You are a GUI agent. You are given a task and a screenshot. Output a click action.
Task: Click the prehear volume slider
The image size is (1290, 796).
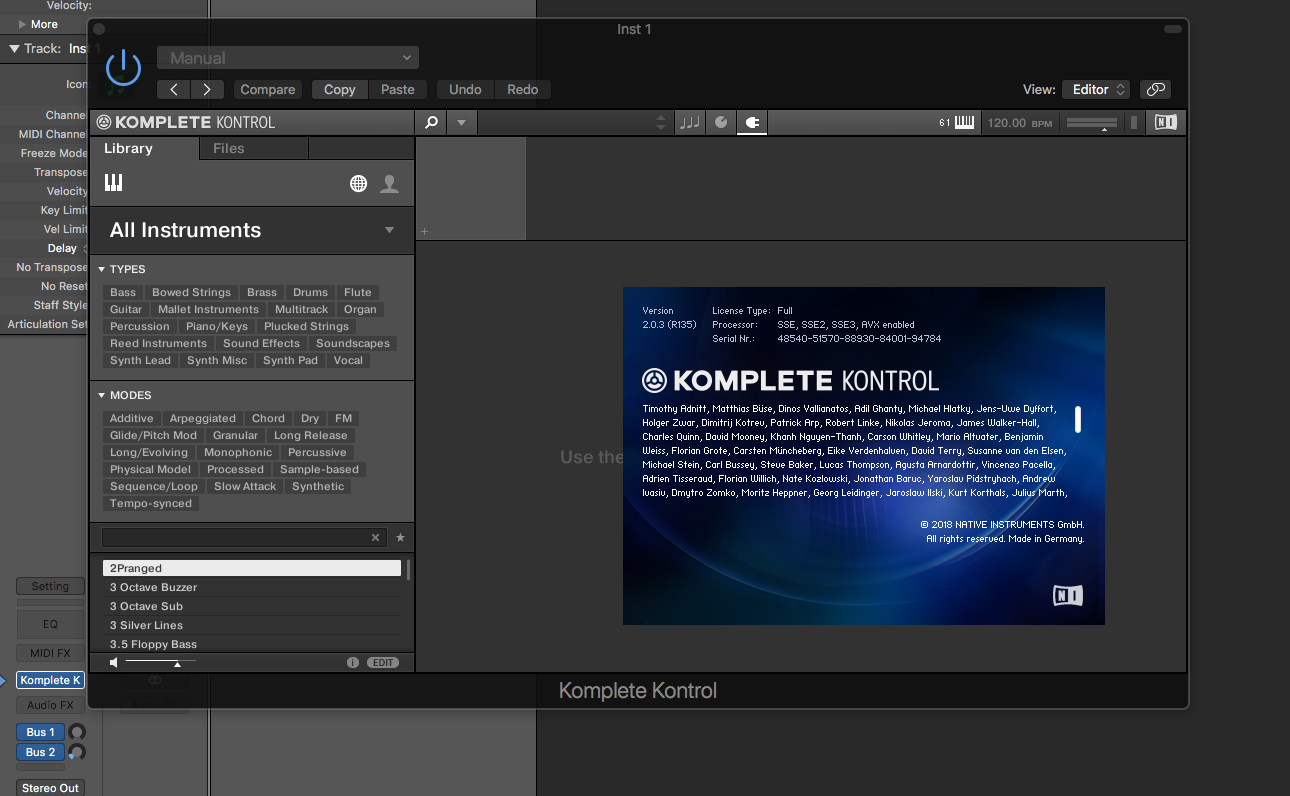160,662
